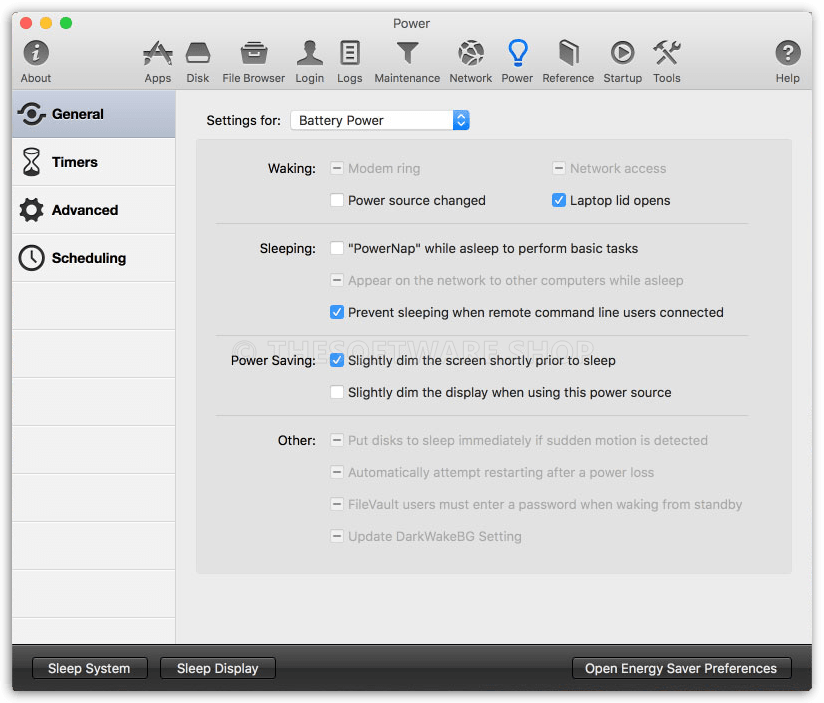Open the Apps section in the toolbar
Image resolution: width=824 pixels, height=703 pixels.
(x=157, y=60)
